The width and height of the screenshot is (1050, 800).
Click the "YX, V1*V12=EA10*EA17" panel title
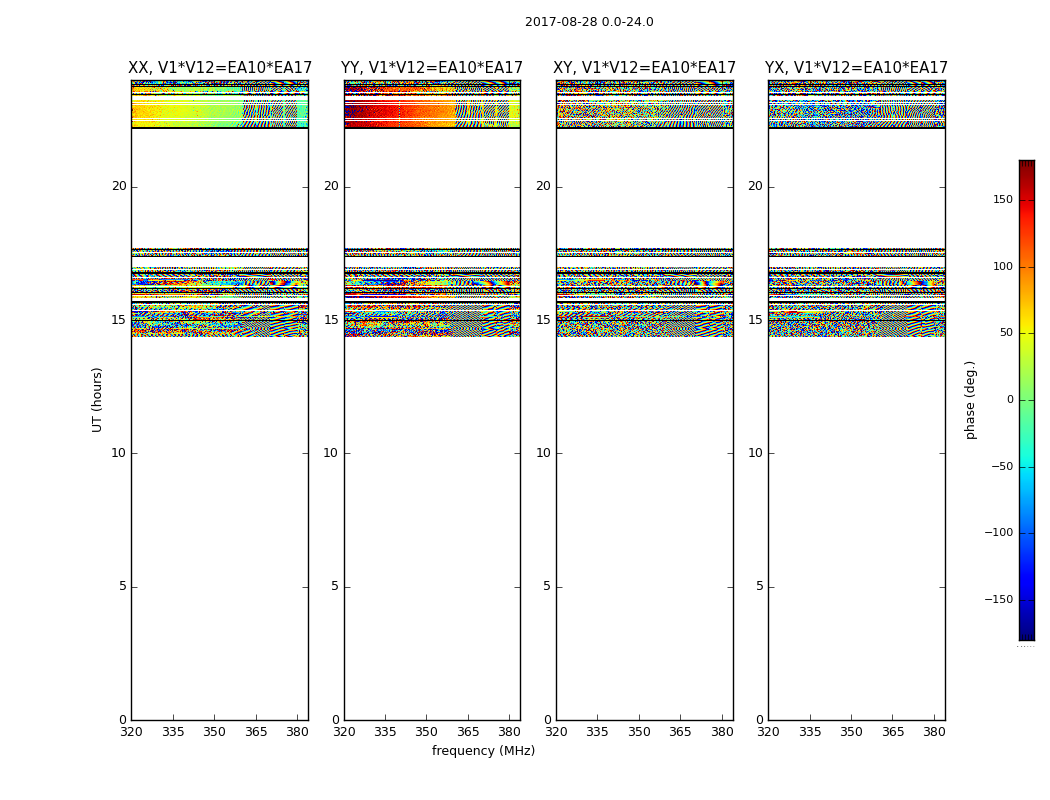point(856,68)
